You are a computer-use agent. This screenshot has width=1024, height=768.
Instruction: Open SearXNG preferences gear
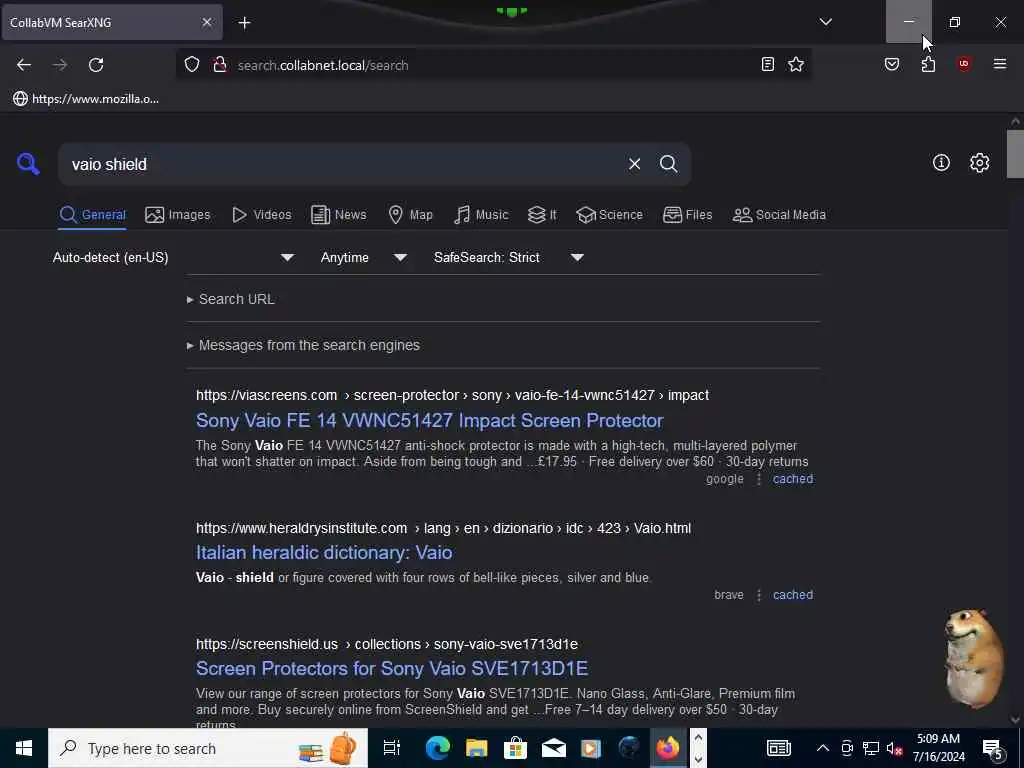coord(979,163)
